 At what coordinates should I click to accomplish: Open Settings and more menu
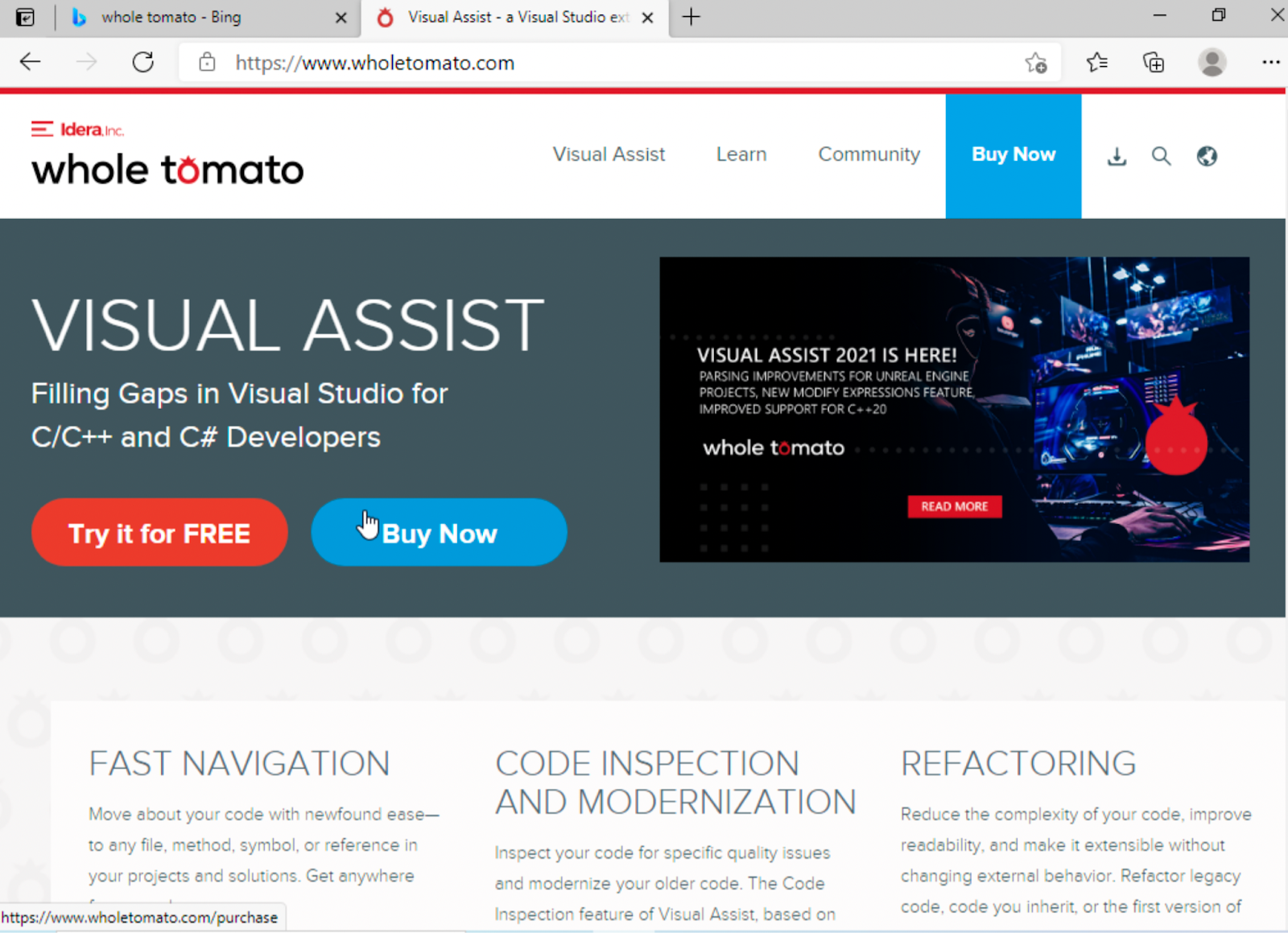(x=1271, y=62)
